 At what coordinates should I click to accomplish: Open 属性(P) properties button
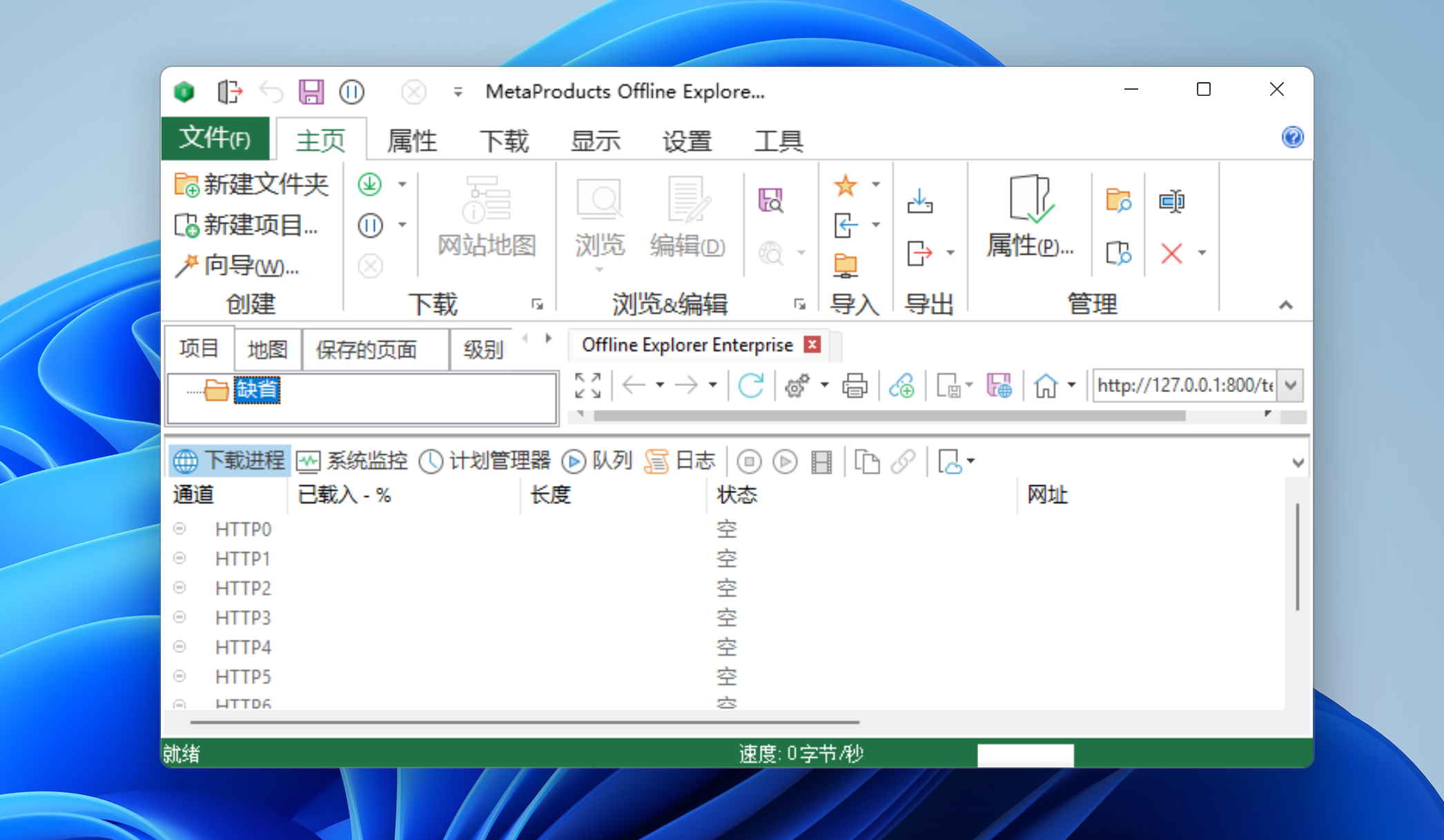pos(1030,216)
